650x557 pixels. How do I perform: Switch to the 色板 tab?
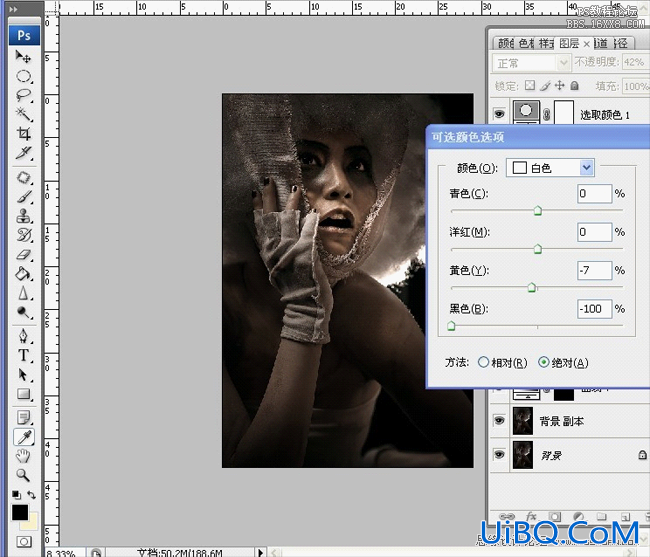coord(526,44)
